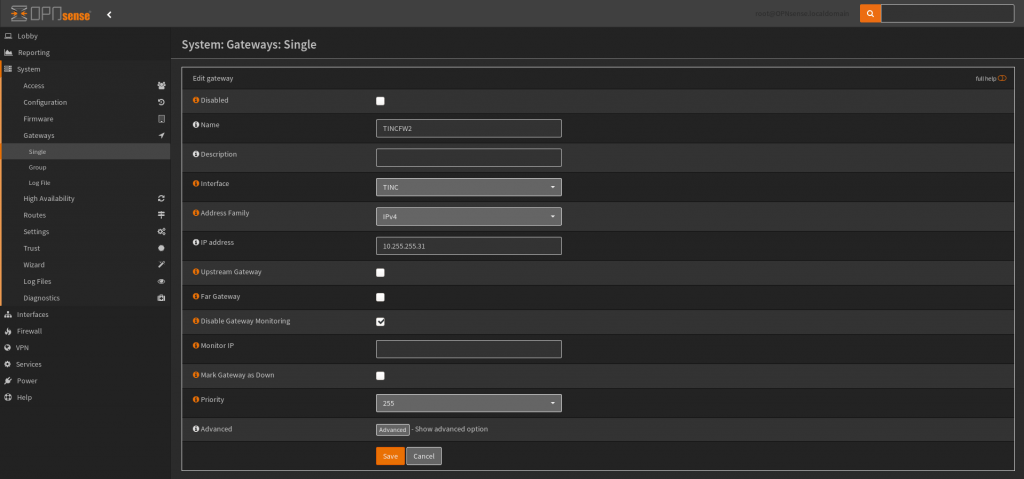Click the orange Save button
1024x479 pixels.
[390, 456]
